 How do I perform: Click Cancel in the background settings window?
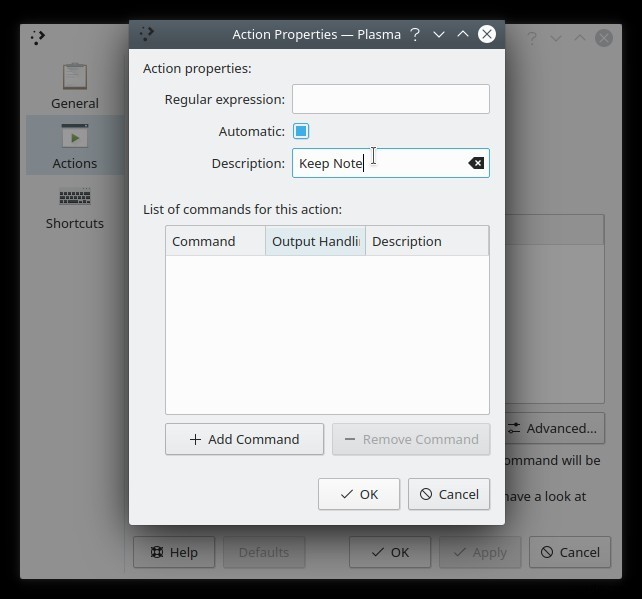(570, 552)
